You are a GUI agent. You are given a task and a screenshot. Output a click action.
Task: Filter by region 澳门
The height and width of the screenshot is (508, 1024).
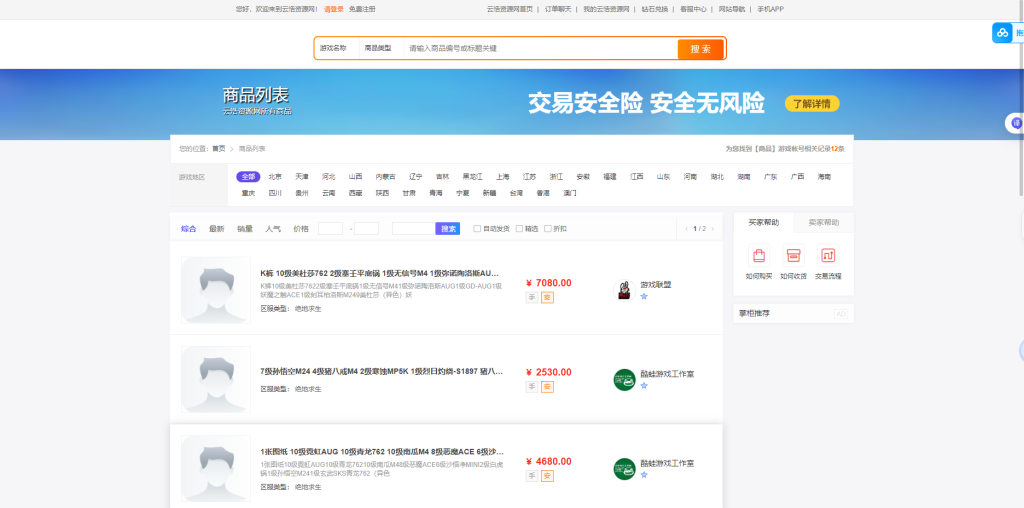pos(569,193)
